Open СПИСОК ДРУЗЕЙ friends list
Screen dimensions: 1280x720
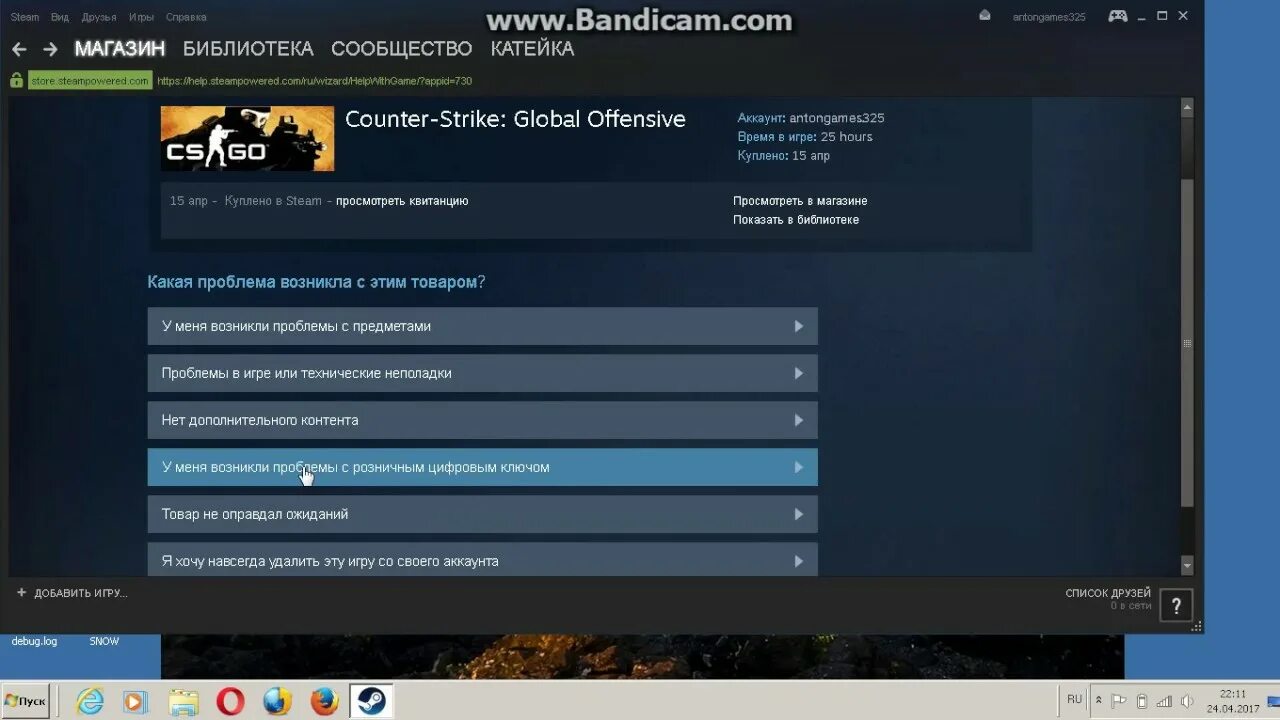pyautogui.click(x=1108, y=593)
